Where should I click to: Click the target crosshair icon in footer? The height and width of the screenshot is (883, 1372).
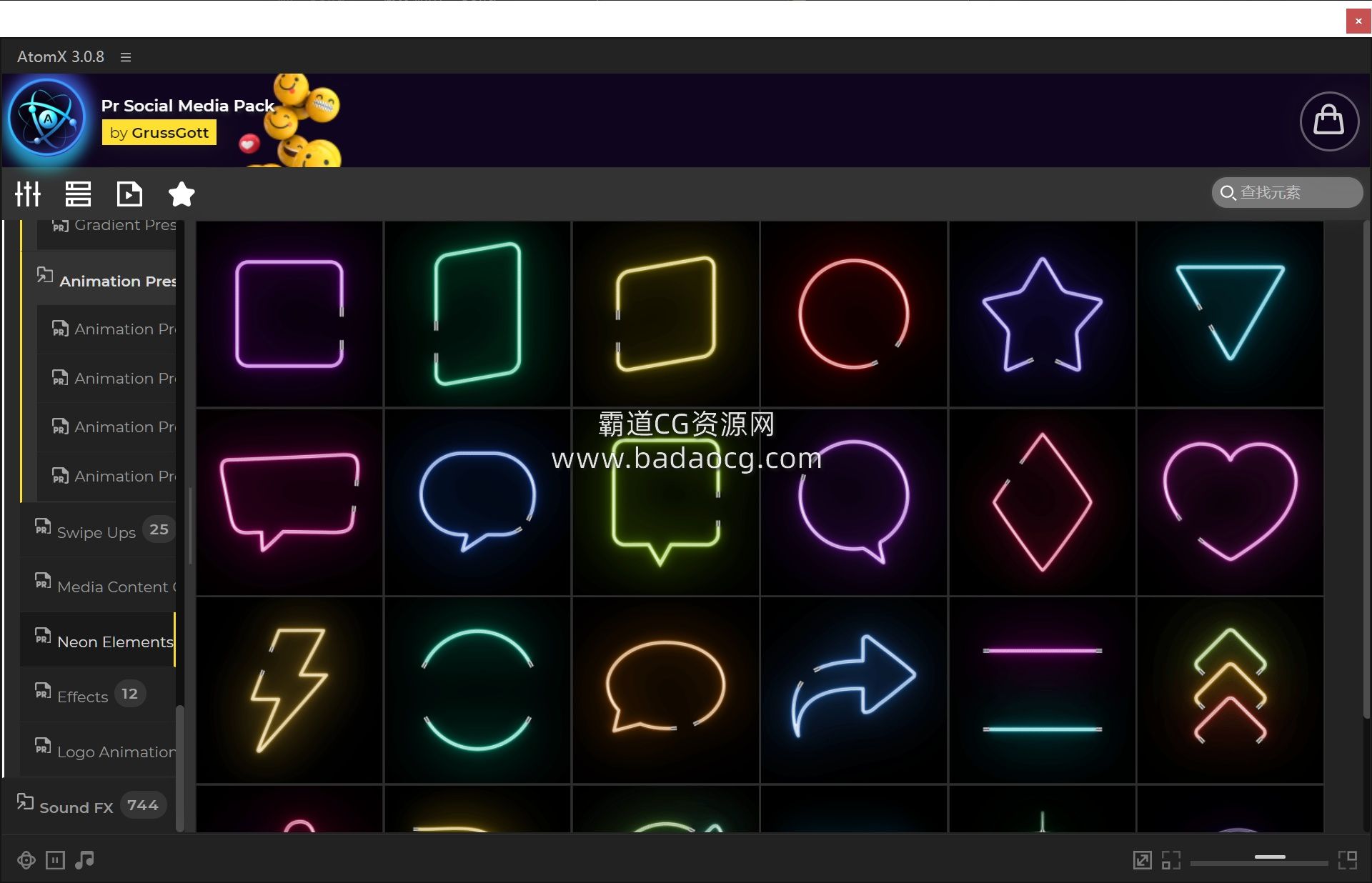point(26,860)
